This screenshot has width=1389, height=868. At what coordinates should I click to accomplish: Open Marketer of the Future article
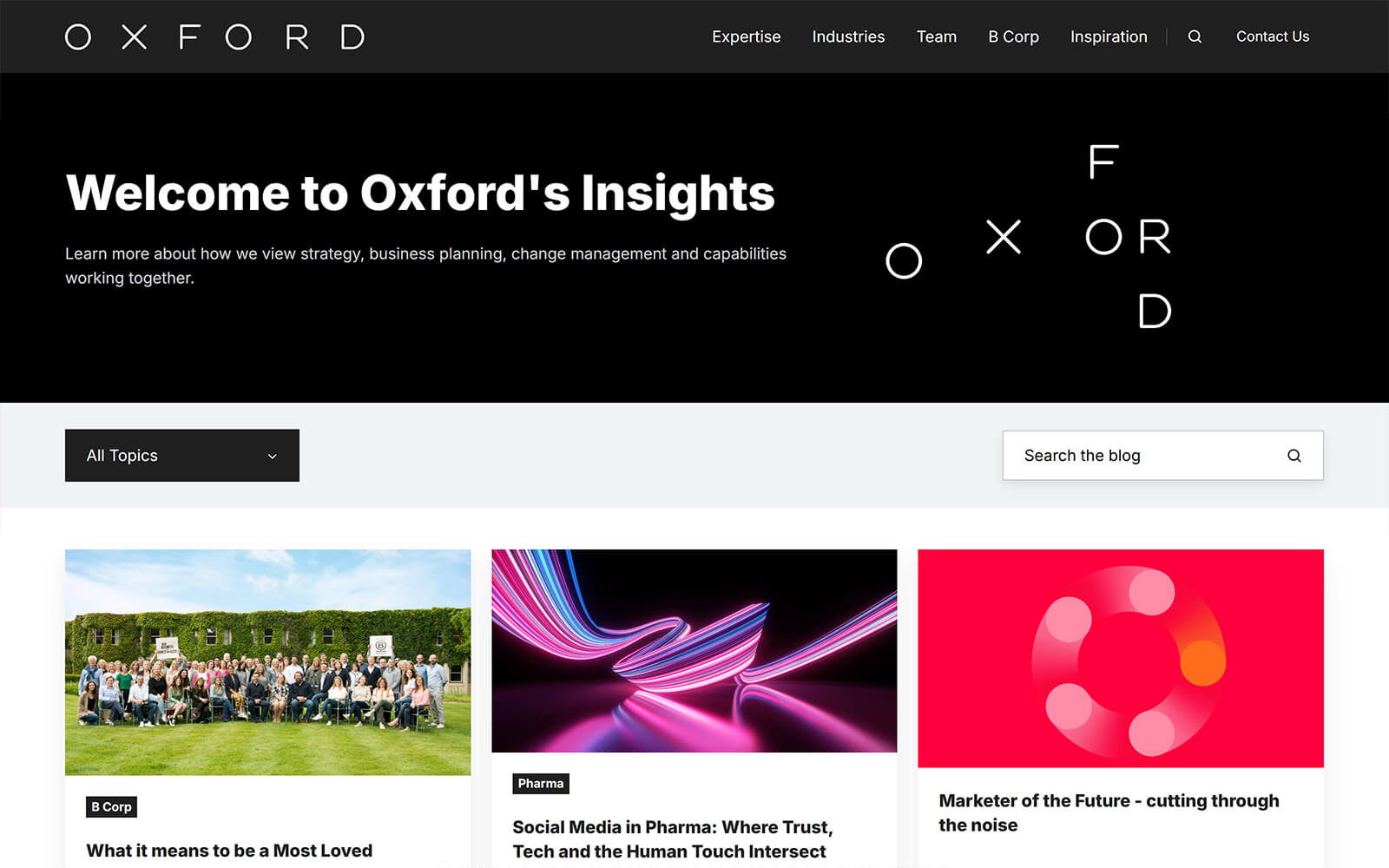click(x=1108, y=812)
